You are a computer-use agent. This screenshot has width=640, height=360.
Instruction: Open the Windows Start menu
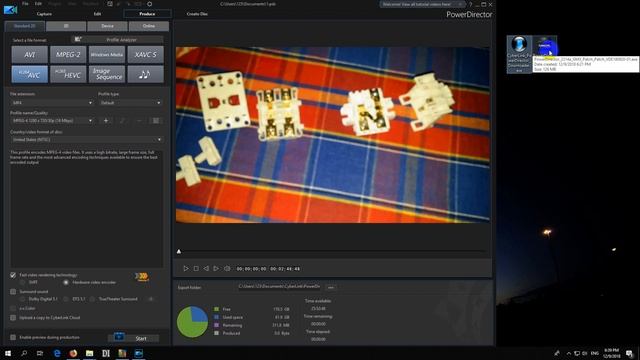tap(8, 353)
